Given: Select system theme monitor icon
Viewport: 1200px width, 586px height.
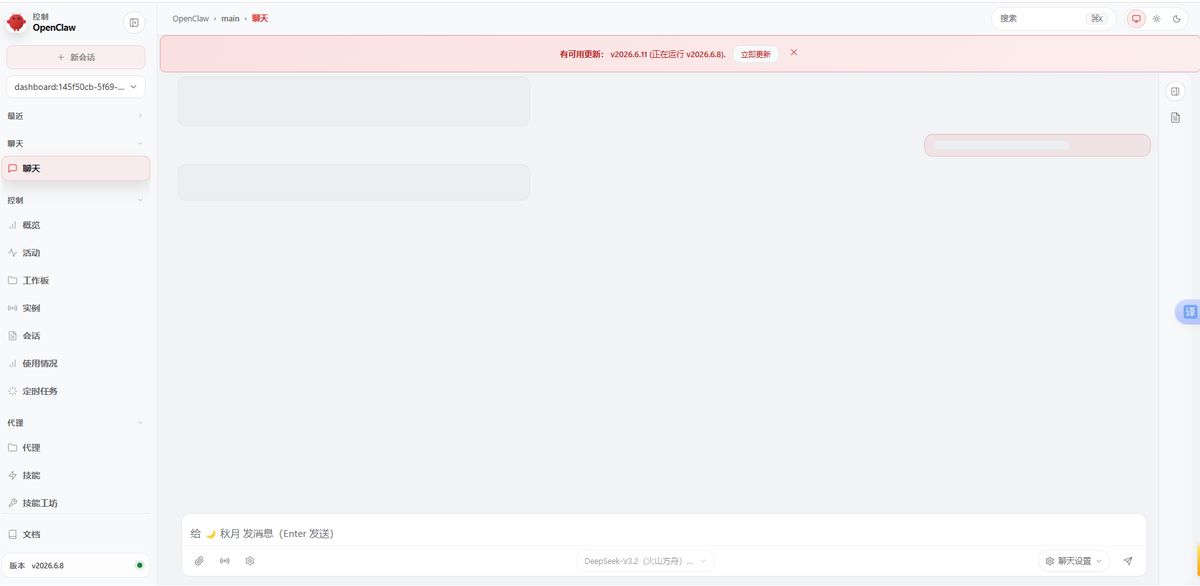Looking at the screenshot, I should pyautogui.click(x=1136, y=18).
